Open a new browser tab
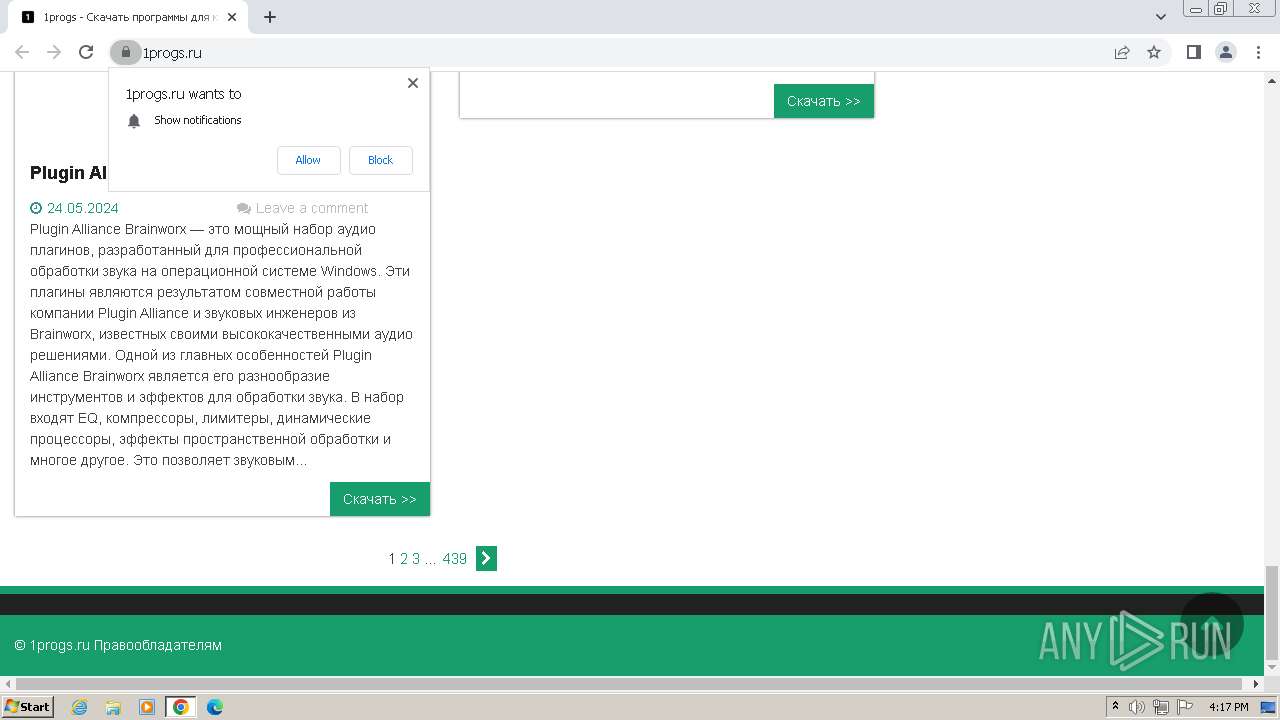This screenshot has width=1280, height=720. (x=270, y=16)
